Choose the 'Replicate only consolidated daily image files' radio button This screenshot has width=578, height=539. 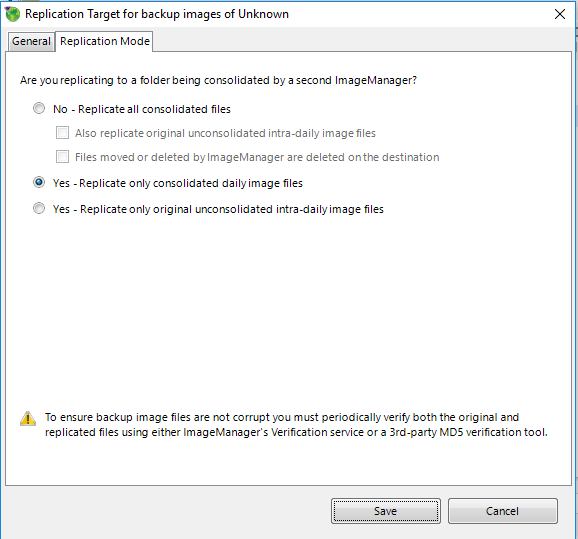point(39,182)
